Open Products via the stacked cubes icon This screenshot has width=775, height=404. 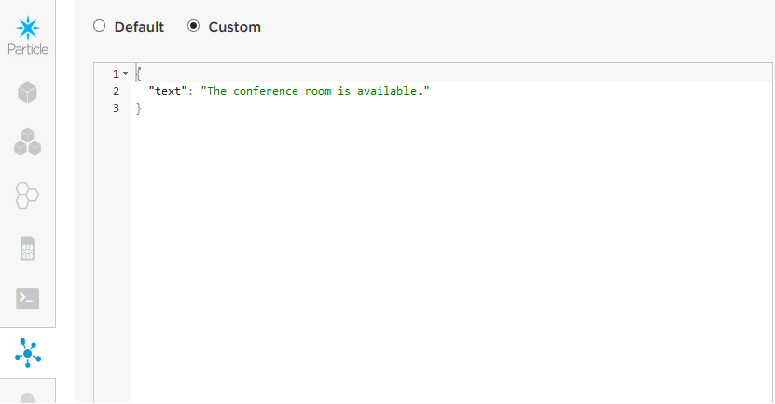pyautogui.click(x=28, y=143)
